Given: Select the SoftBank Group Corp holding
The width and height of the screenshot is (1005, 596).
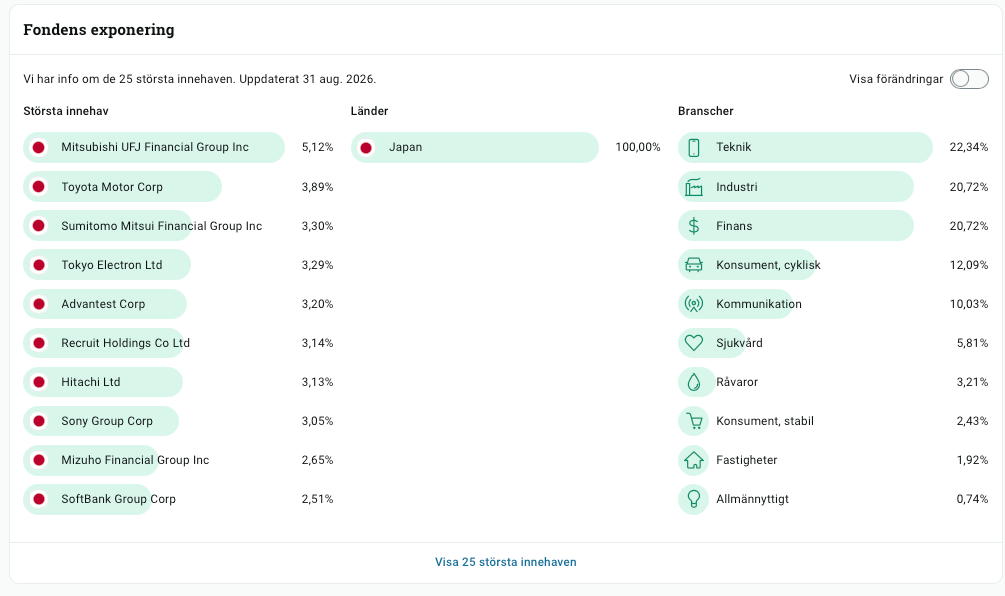Looking at the screenshot, I should (178, 499).
